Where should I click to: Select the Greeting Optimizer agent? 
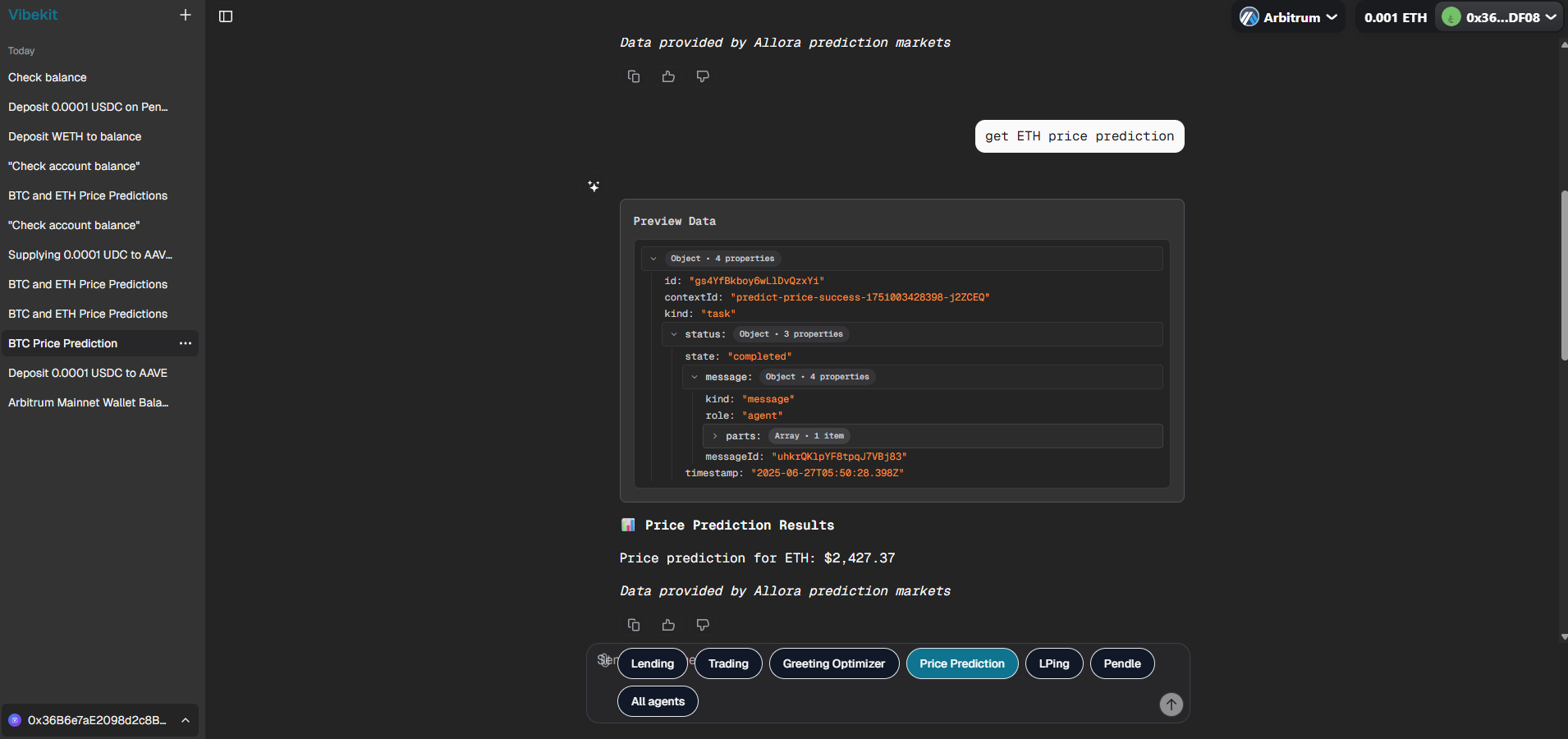click(x=834, y=663)
